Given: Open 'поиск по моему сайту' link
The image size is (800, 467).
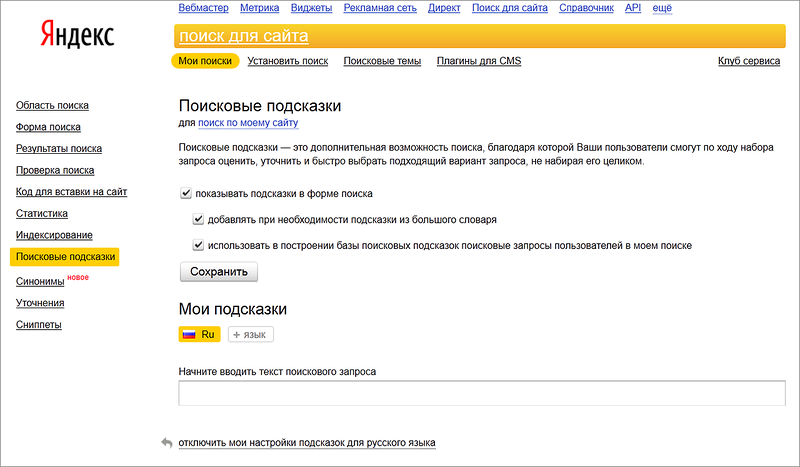Looking at the screenshot, I should [248, 123].
